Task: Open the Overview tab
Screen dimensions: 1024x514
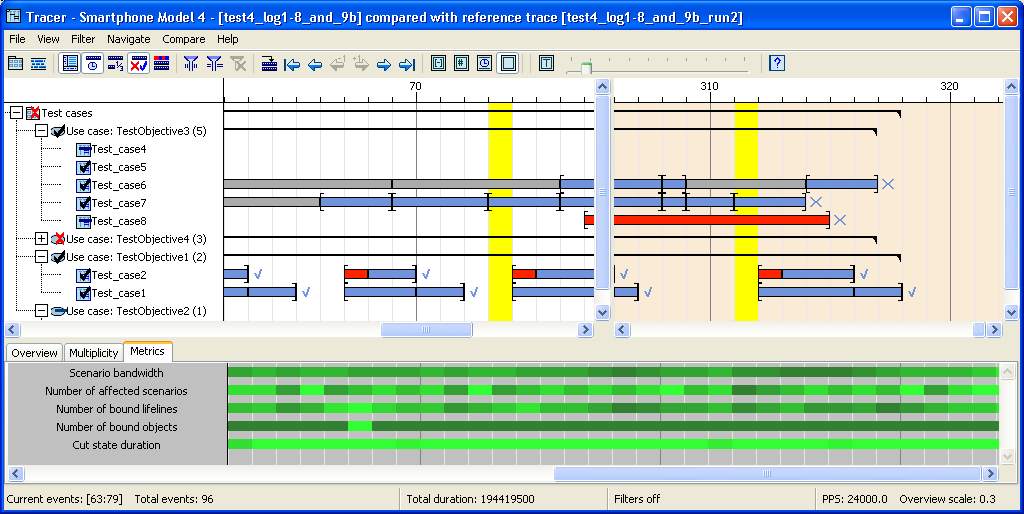Action: coord(34,353)
